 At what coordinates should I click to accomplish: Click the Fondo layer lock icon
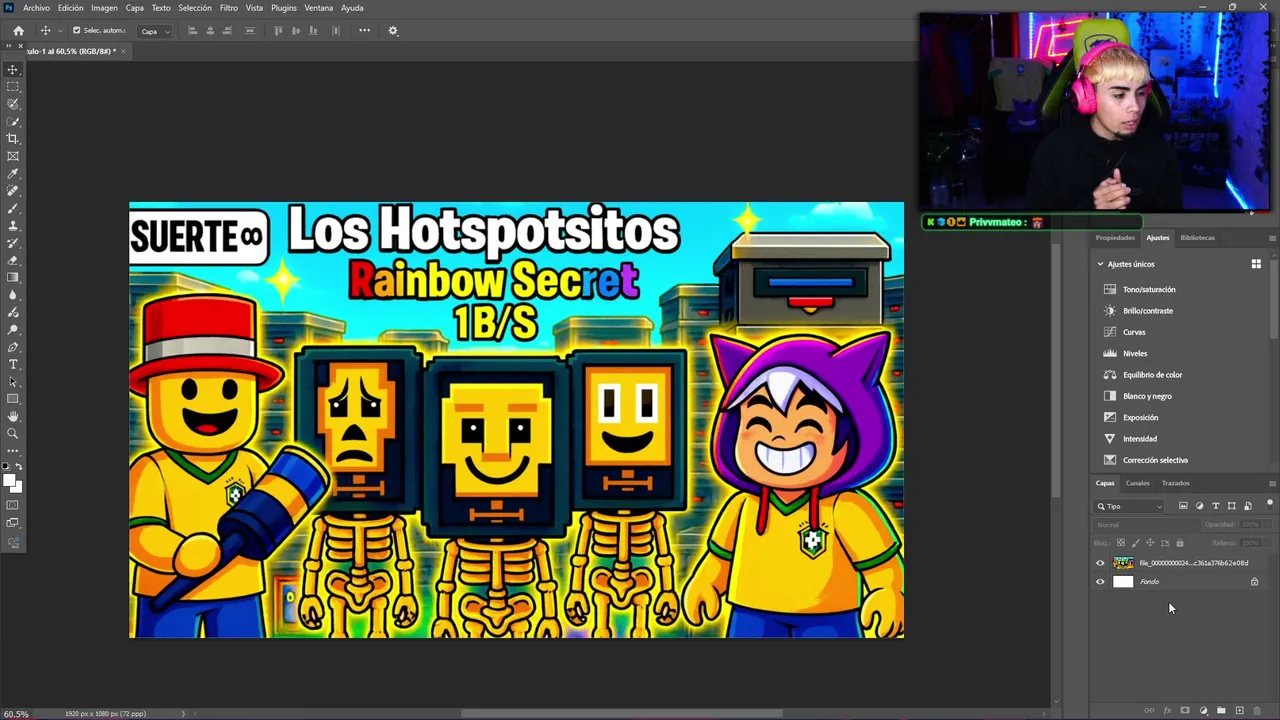(1254, 582)
